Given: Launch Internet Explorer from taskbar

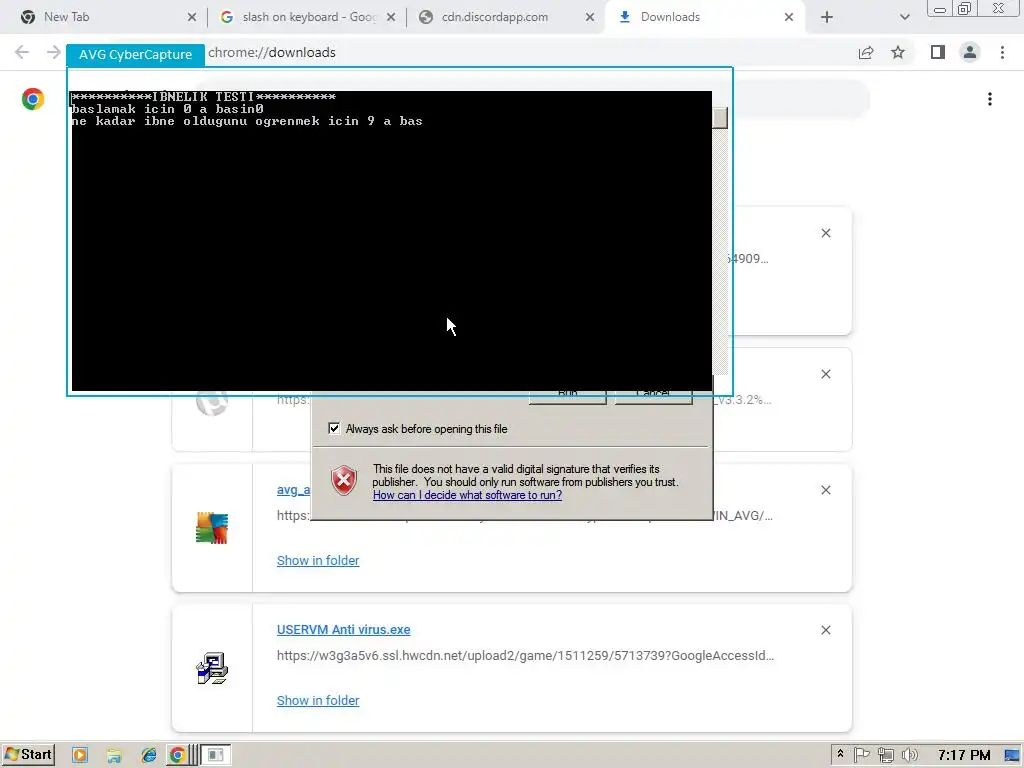Looking at the screenshot, I should tap(149, 756).
